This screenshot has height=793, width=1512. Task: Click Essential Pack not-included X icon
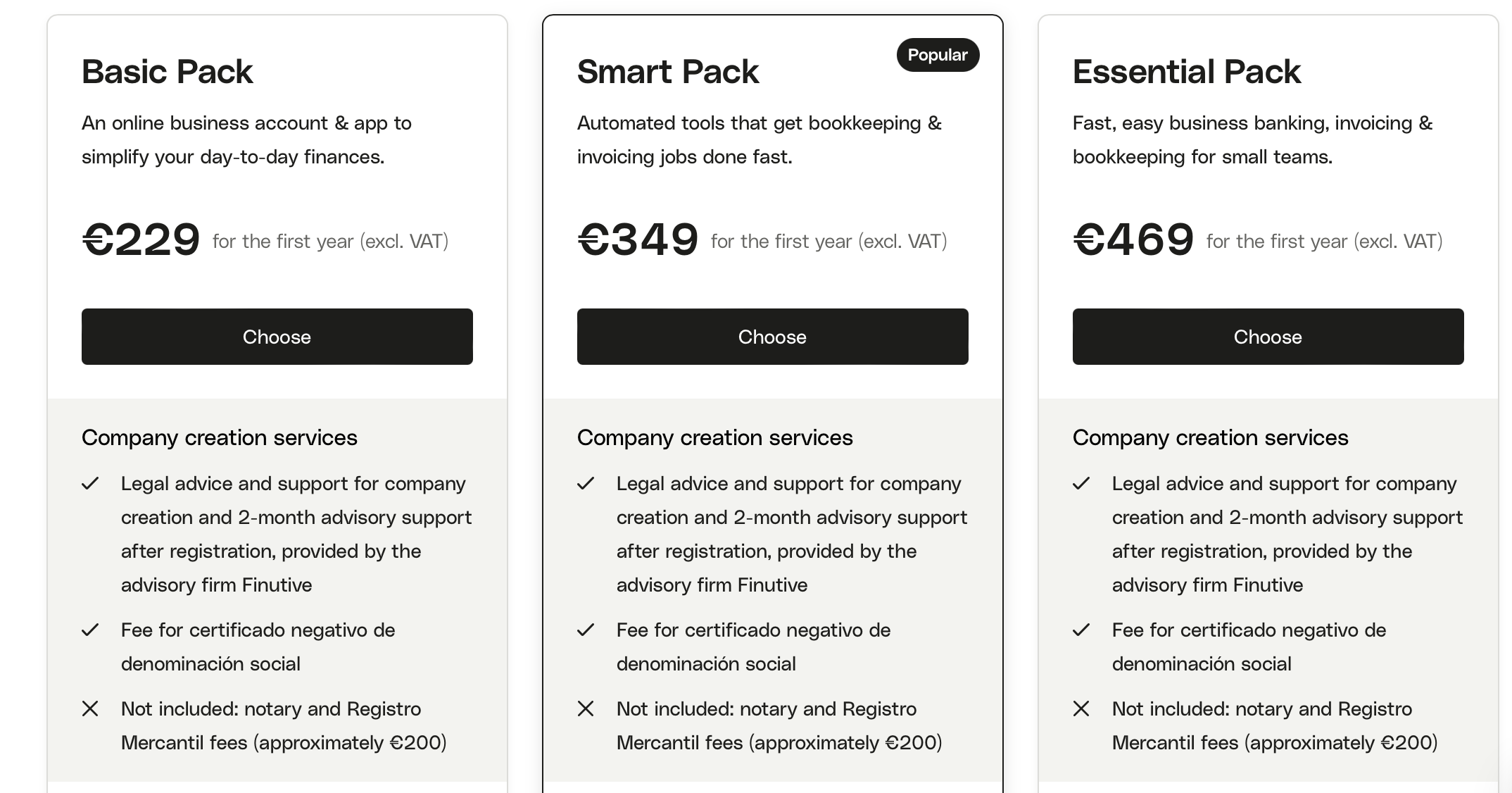1081,708
